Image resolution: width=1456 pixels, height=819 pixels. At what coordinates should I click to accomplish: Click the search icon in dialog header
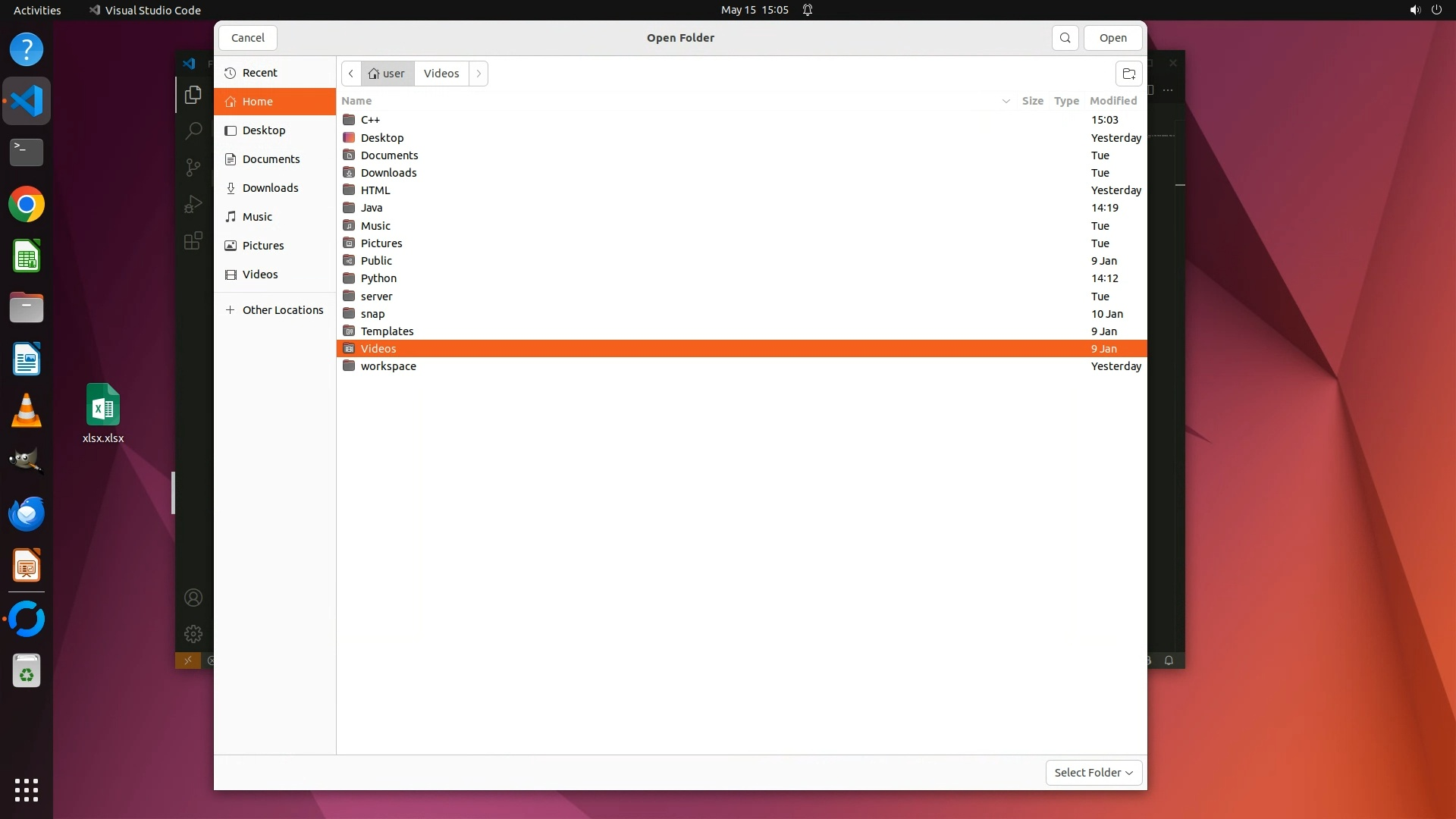1065,38
